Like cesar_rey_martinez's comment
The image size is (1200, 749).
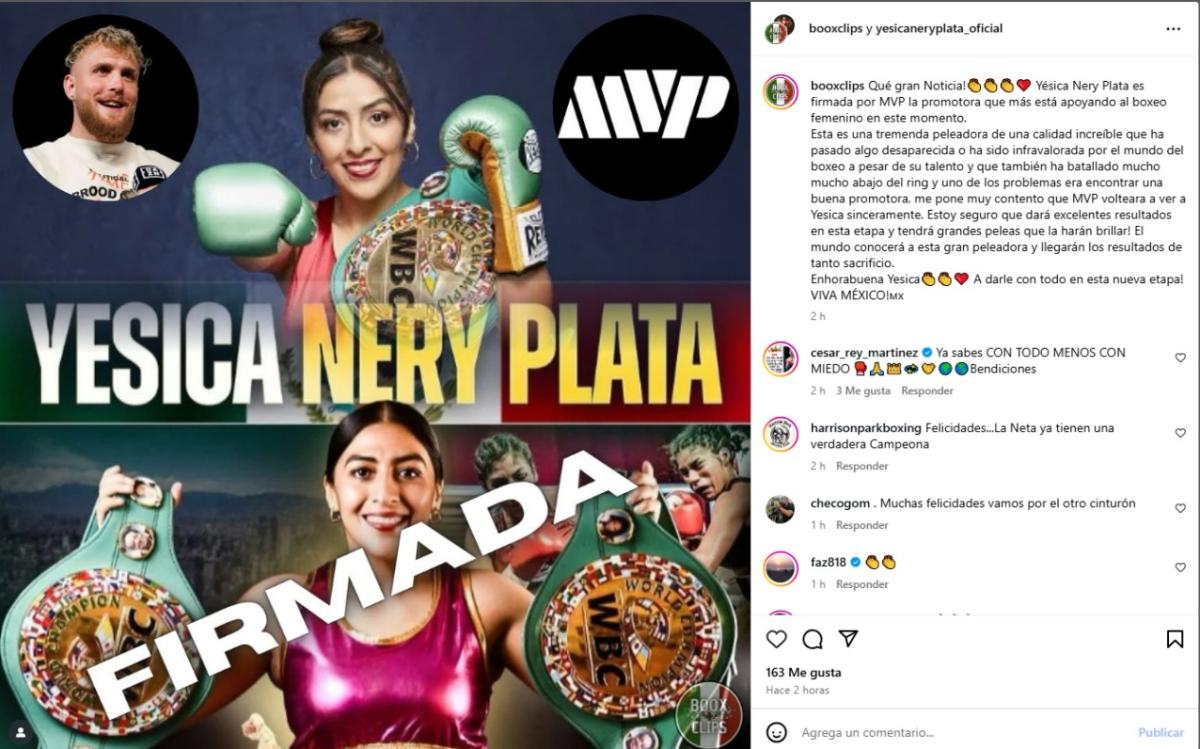tap(1180, 357)
